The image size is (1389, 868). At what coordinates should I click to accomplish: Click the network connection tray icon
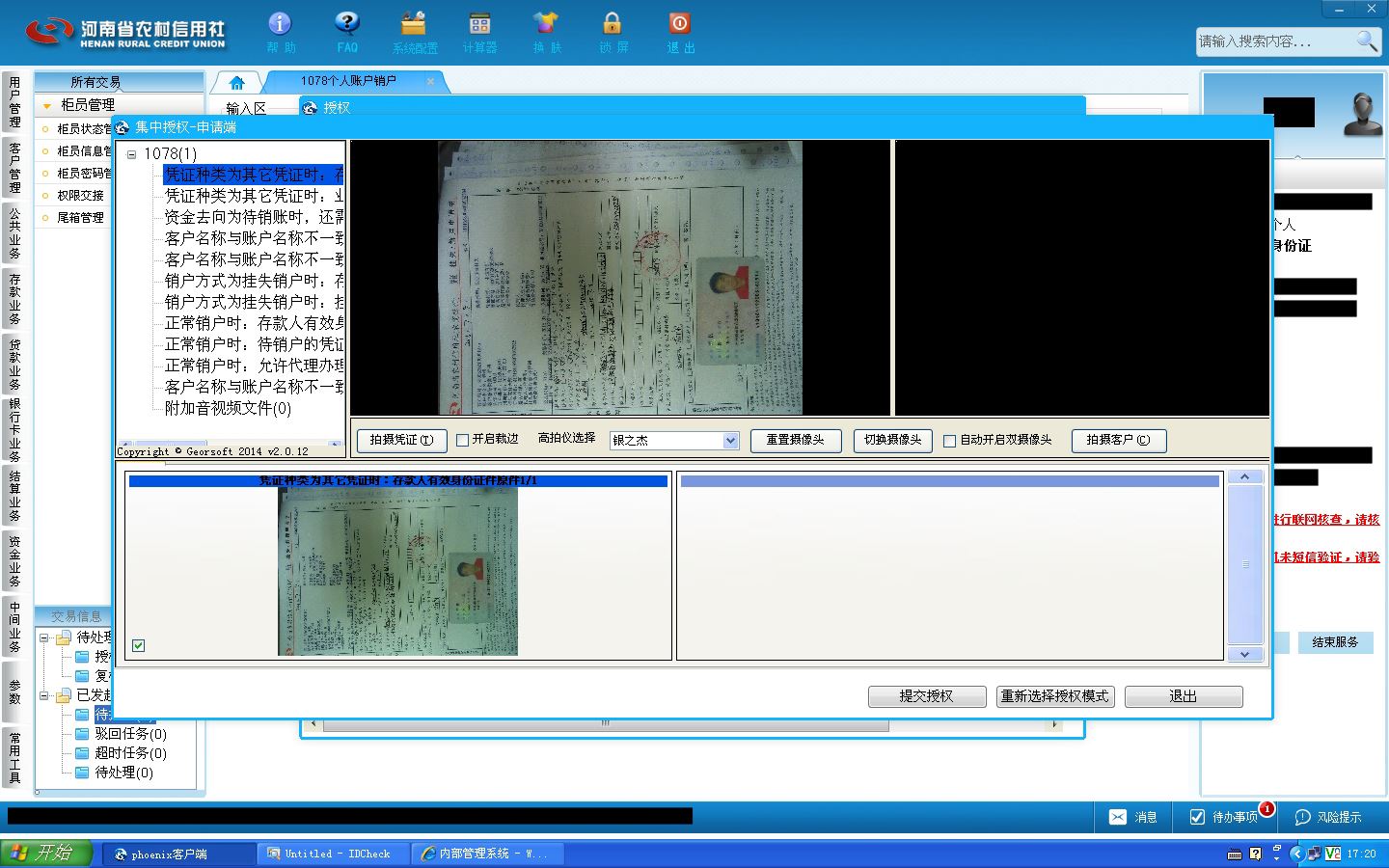point(1315,854)
